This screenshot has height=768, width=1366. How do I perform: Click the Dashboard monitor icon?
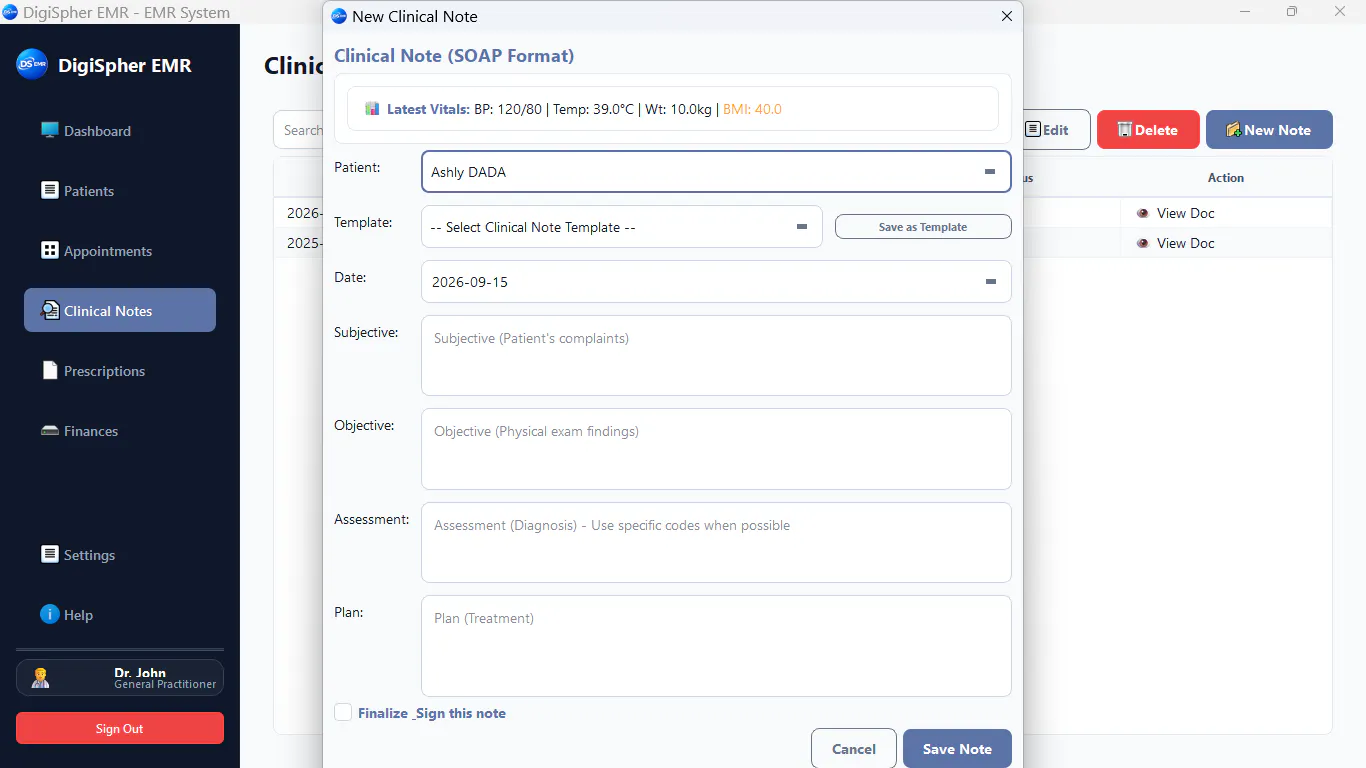(49, 130)
